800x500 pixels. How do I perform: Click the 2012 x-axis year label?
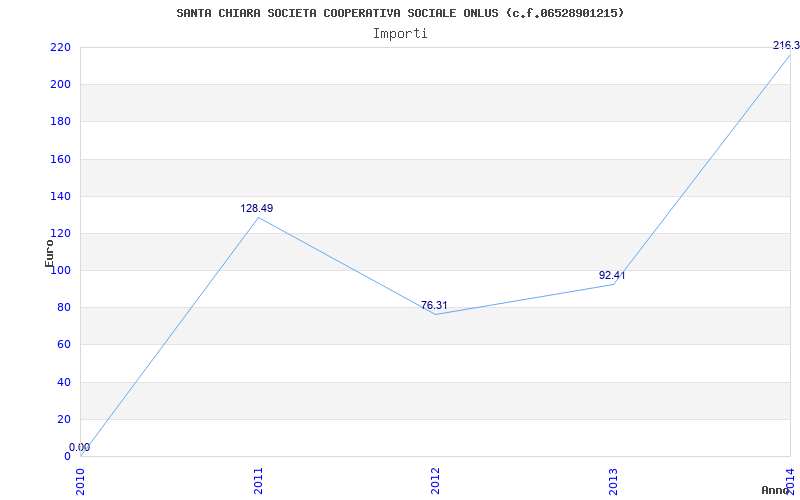(435, 481)
